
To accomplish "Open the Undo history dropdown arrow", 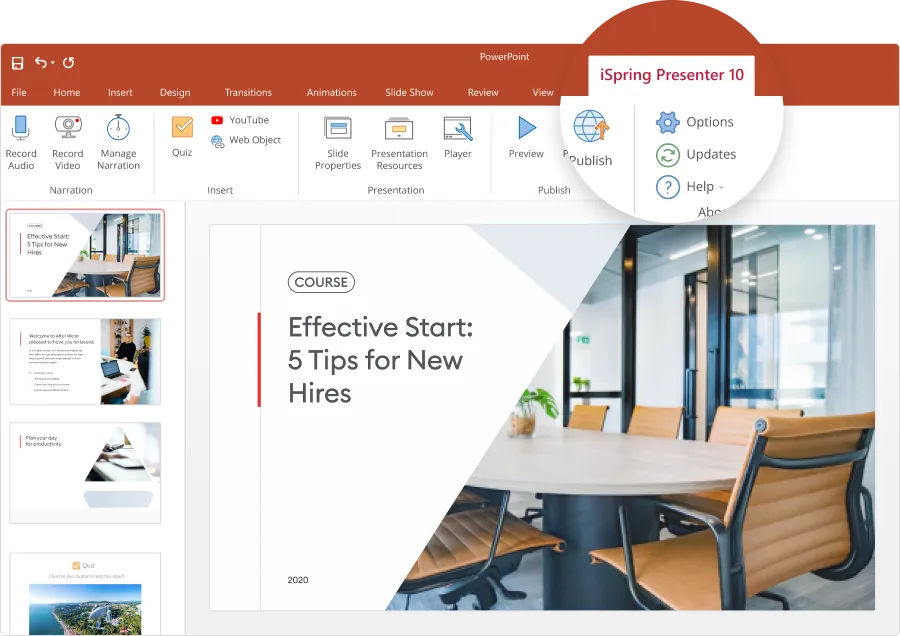I will pos(53,62).
